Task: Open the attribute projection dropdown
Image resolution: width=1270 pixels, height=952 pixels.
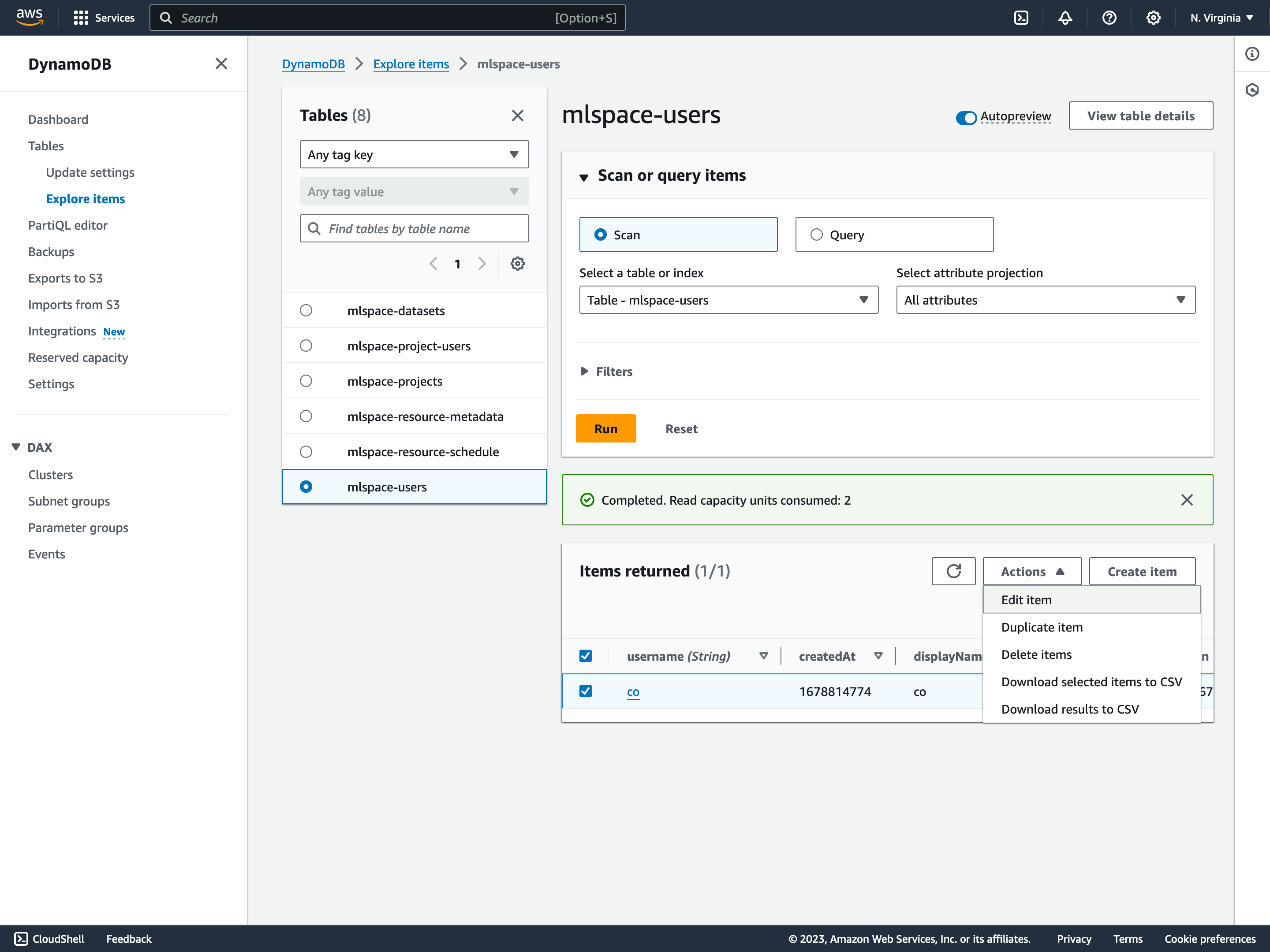Action: (x=1046, y=300)
